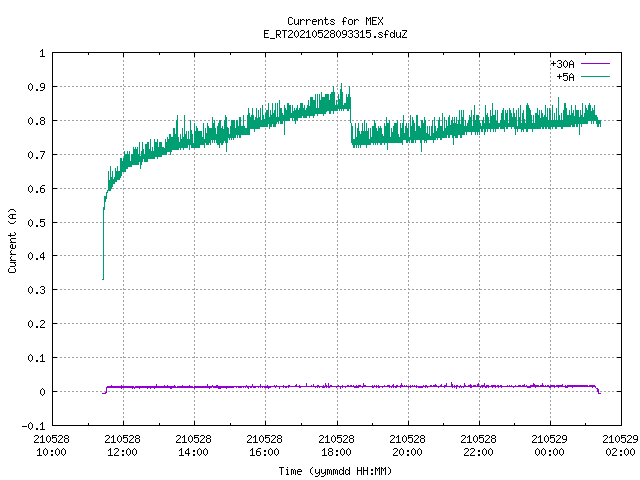Click the y-axis tick label 0.7
Viewport: 640px width, 480px height.
tap(37, 155)
